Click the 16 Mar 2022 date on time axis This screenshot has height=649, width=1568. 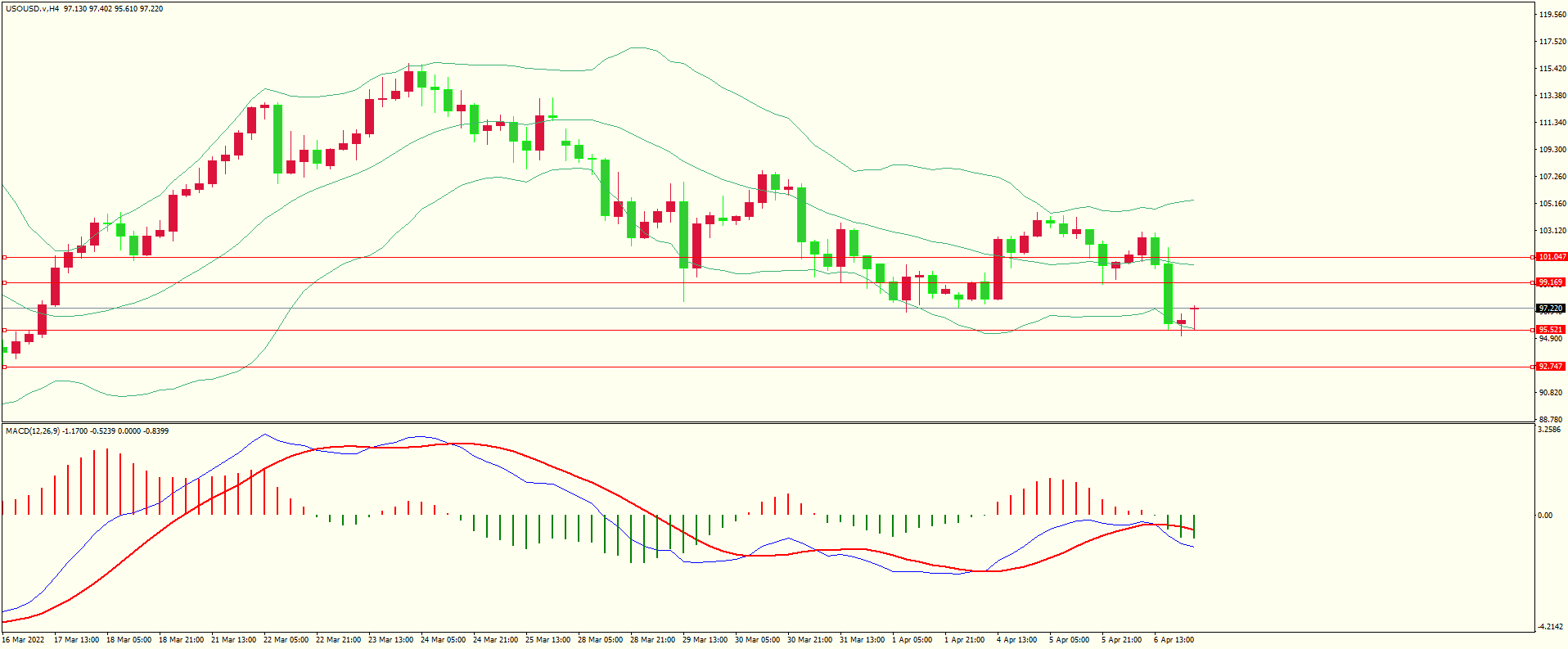(x=23, y=640)
